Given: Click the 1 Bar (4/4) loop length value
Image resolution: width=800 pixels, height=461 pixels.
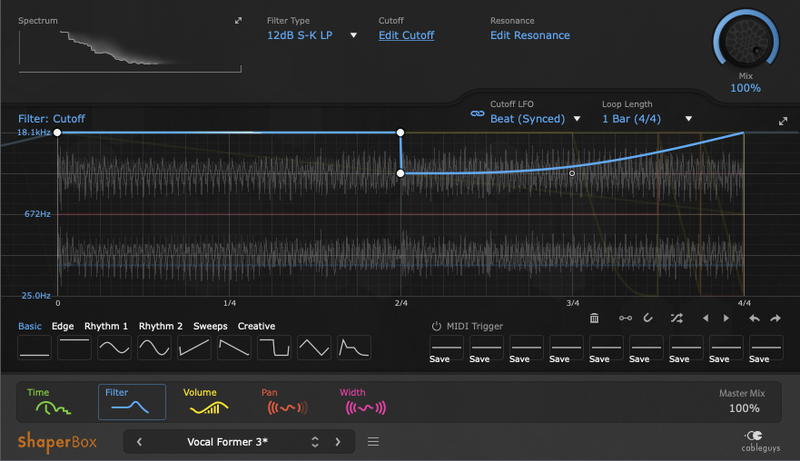Looking at the screenshot, I should coord(632,119).
